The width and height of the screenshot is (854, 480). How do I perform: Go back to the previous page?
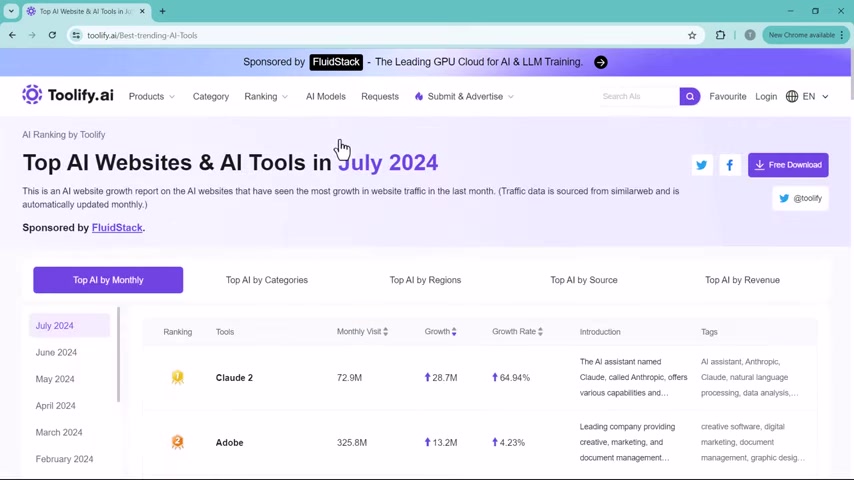pyautogui.click(x=12, y=35)
